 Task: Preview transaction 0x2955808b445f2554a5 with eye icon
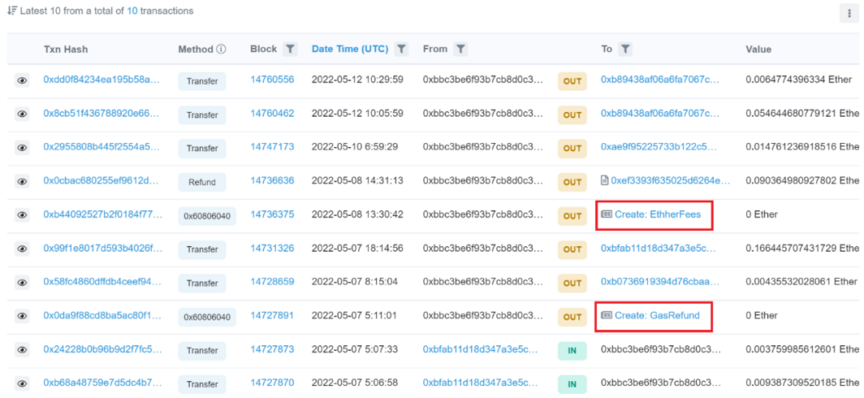coord(22,148)
